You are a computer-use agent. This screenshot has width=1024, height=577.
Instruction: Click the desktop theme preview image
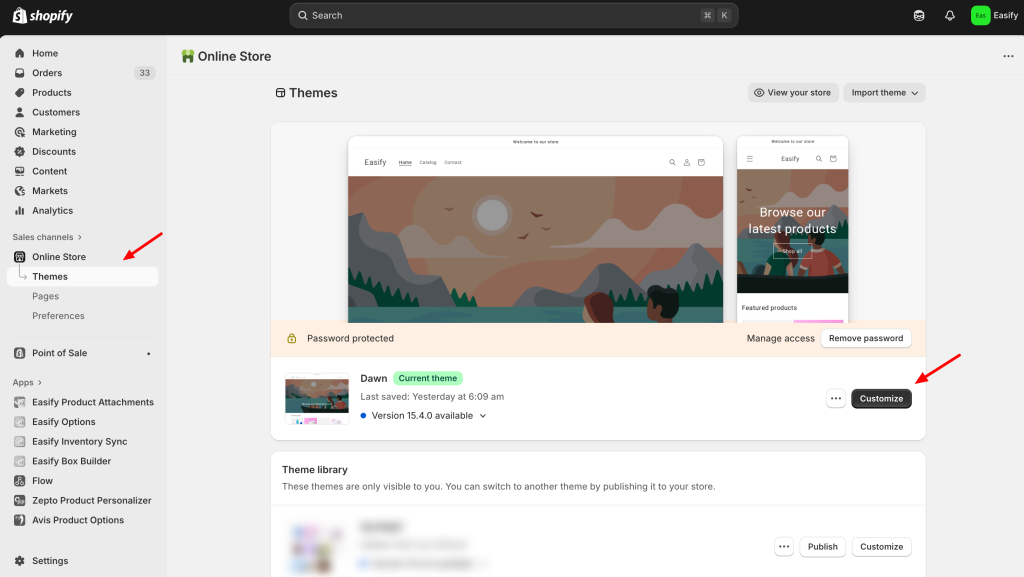click(x=536, y=230)
